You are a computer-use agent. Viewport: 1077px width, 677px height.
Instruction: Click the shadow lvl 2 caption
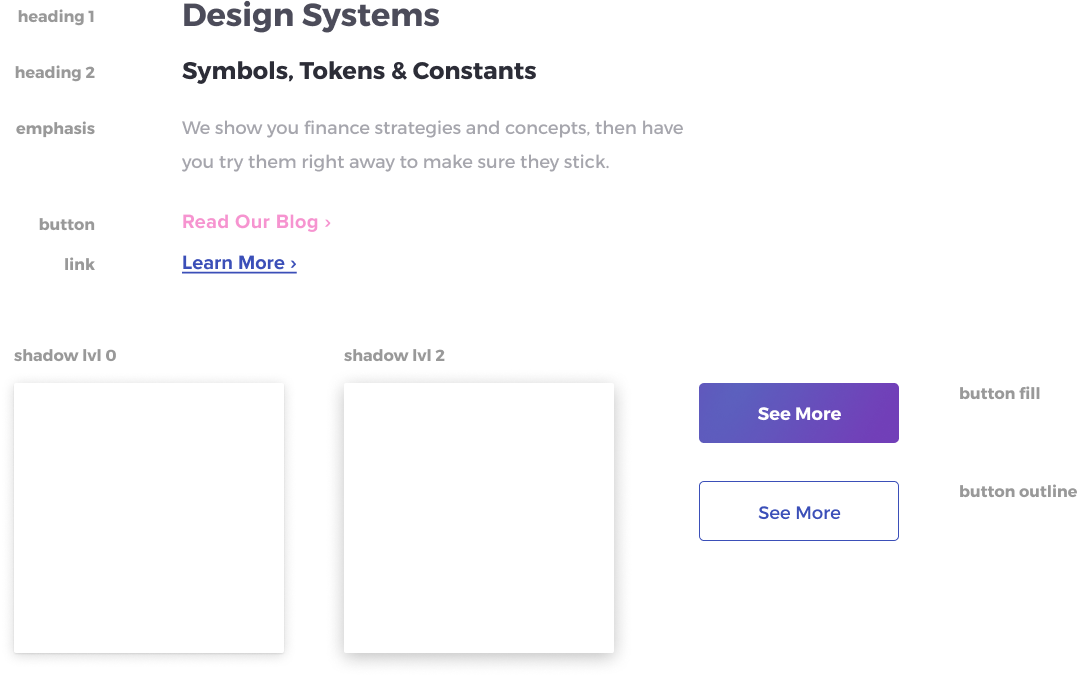(x=394, y=356)
